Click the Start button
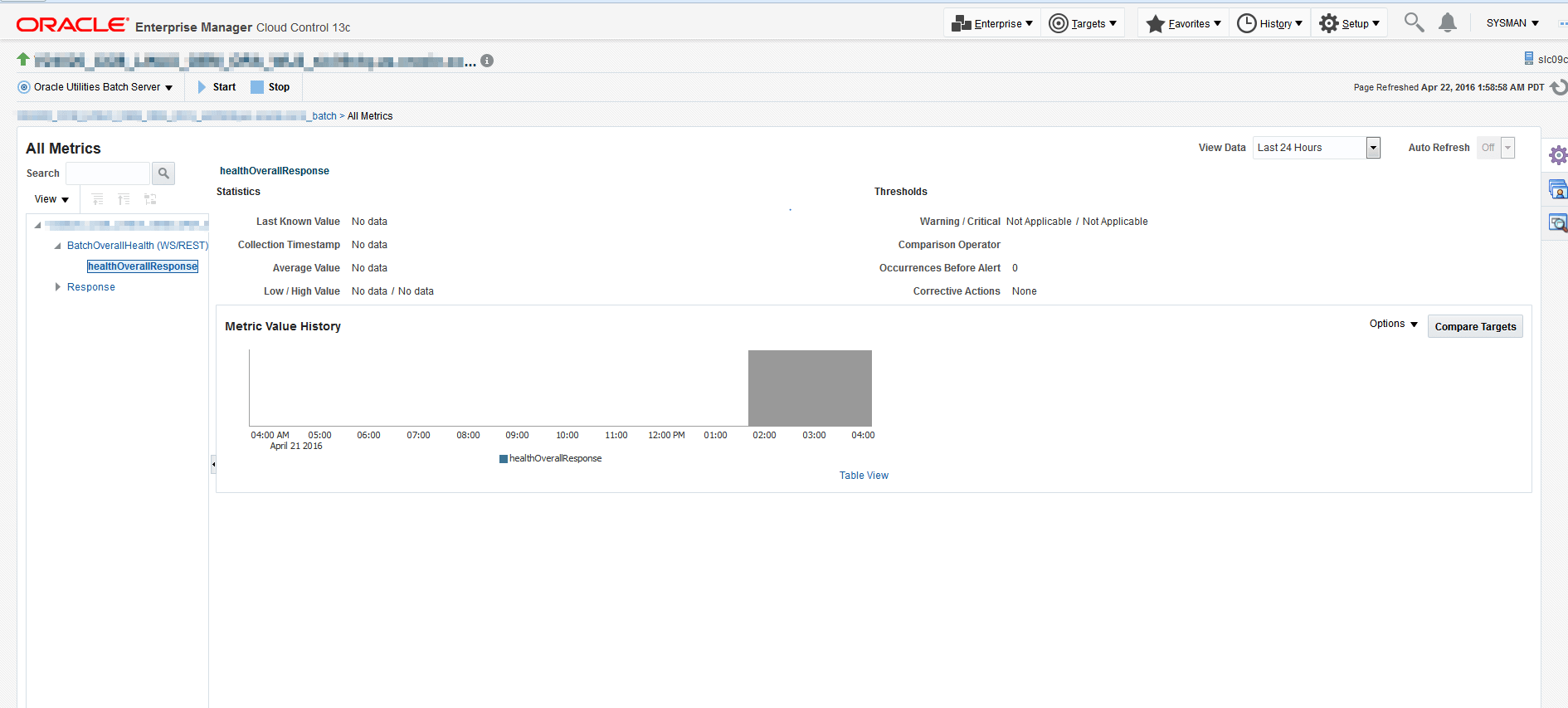 pyautogui.click(x=217, y=87)
